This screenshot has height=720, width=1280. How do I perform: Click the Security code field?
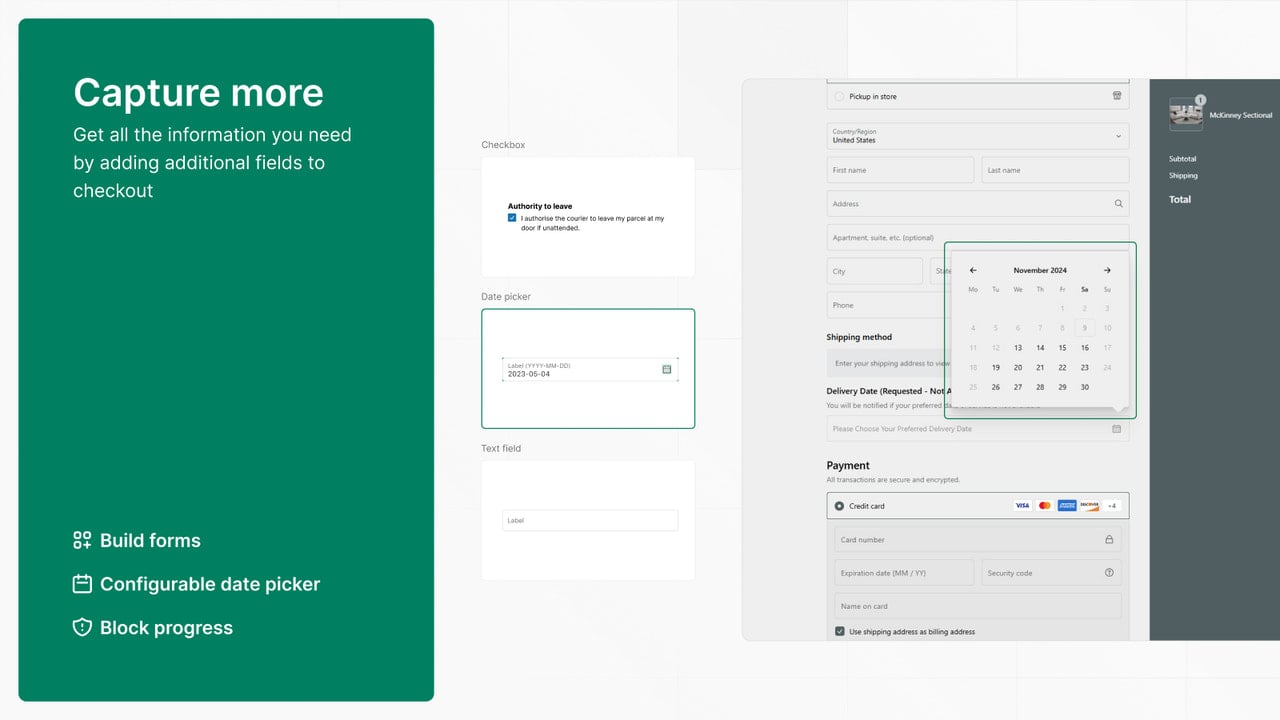tap(1051, 573)
